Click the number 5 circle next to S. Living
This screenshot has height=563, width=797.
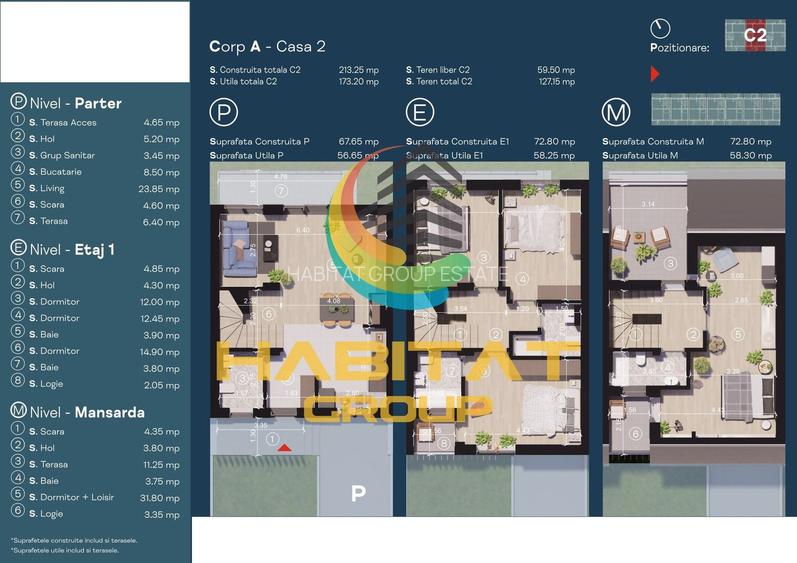coord(17,188)
